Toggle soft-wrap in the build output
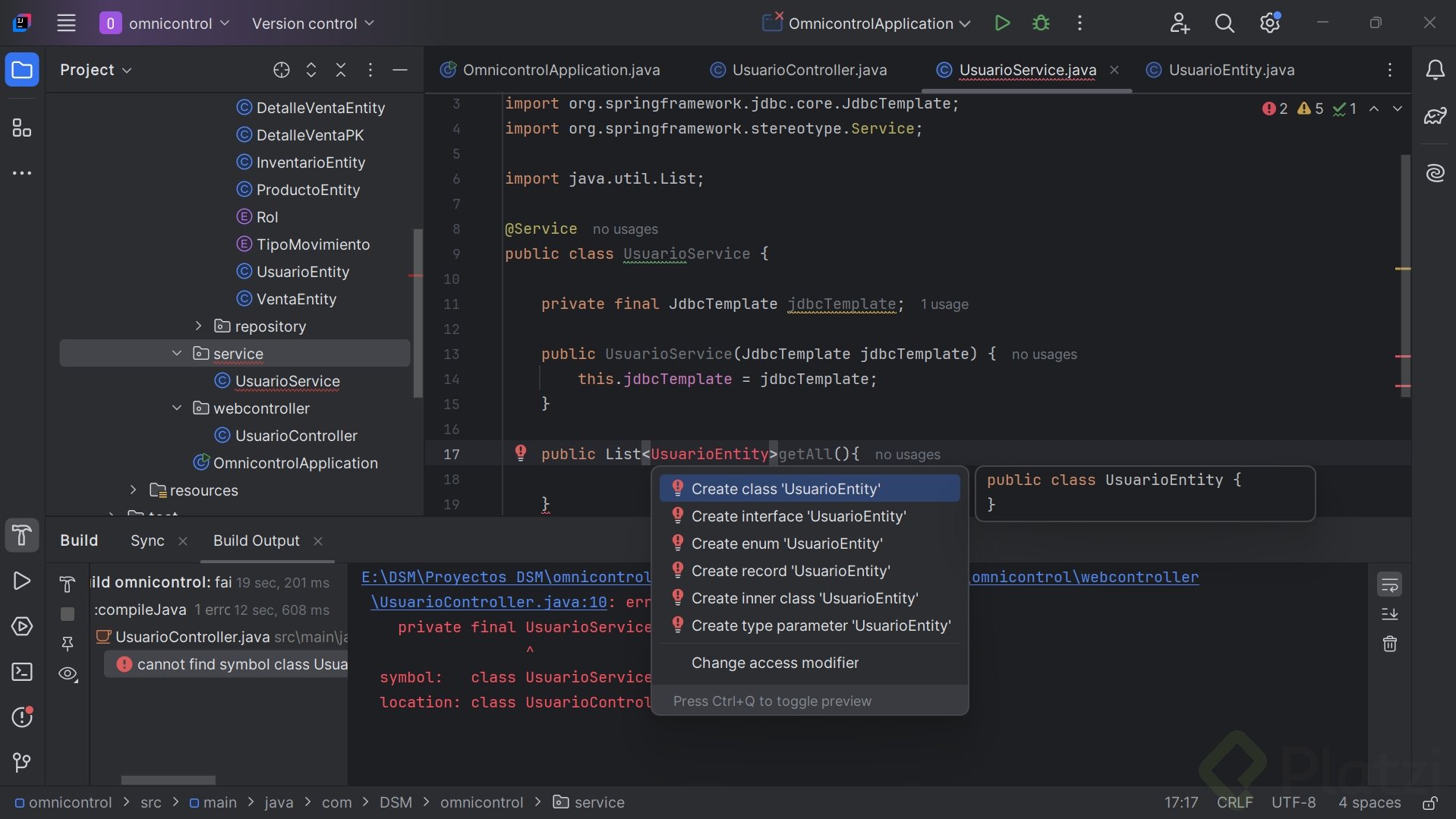This screenshot has width=1456, height=819. point(1389,584)
